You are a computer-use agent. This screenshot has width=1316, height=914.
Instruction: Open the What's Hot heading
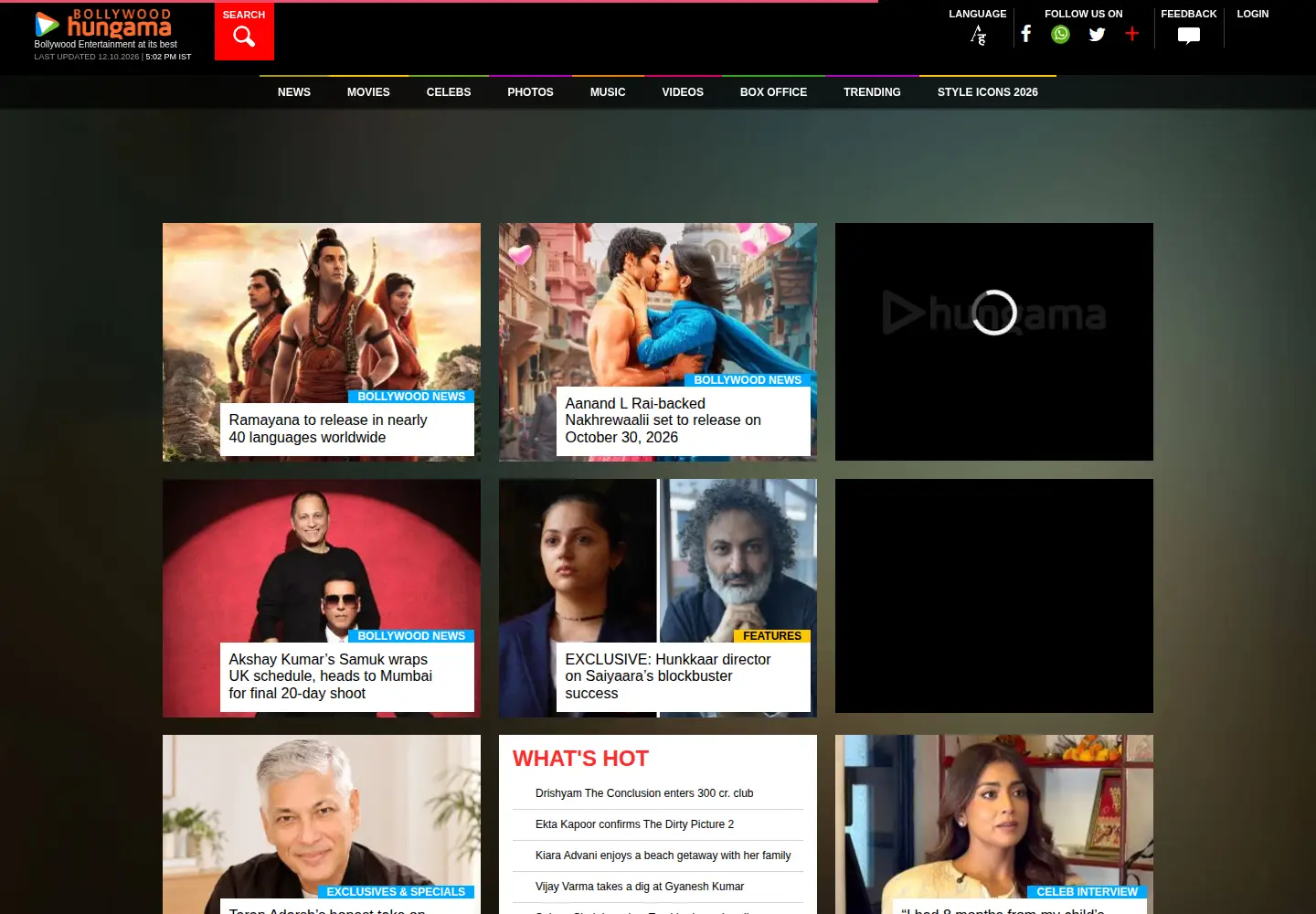(x=580, y=759)
